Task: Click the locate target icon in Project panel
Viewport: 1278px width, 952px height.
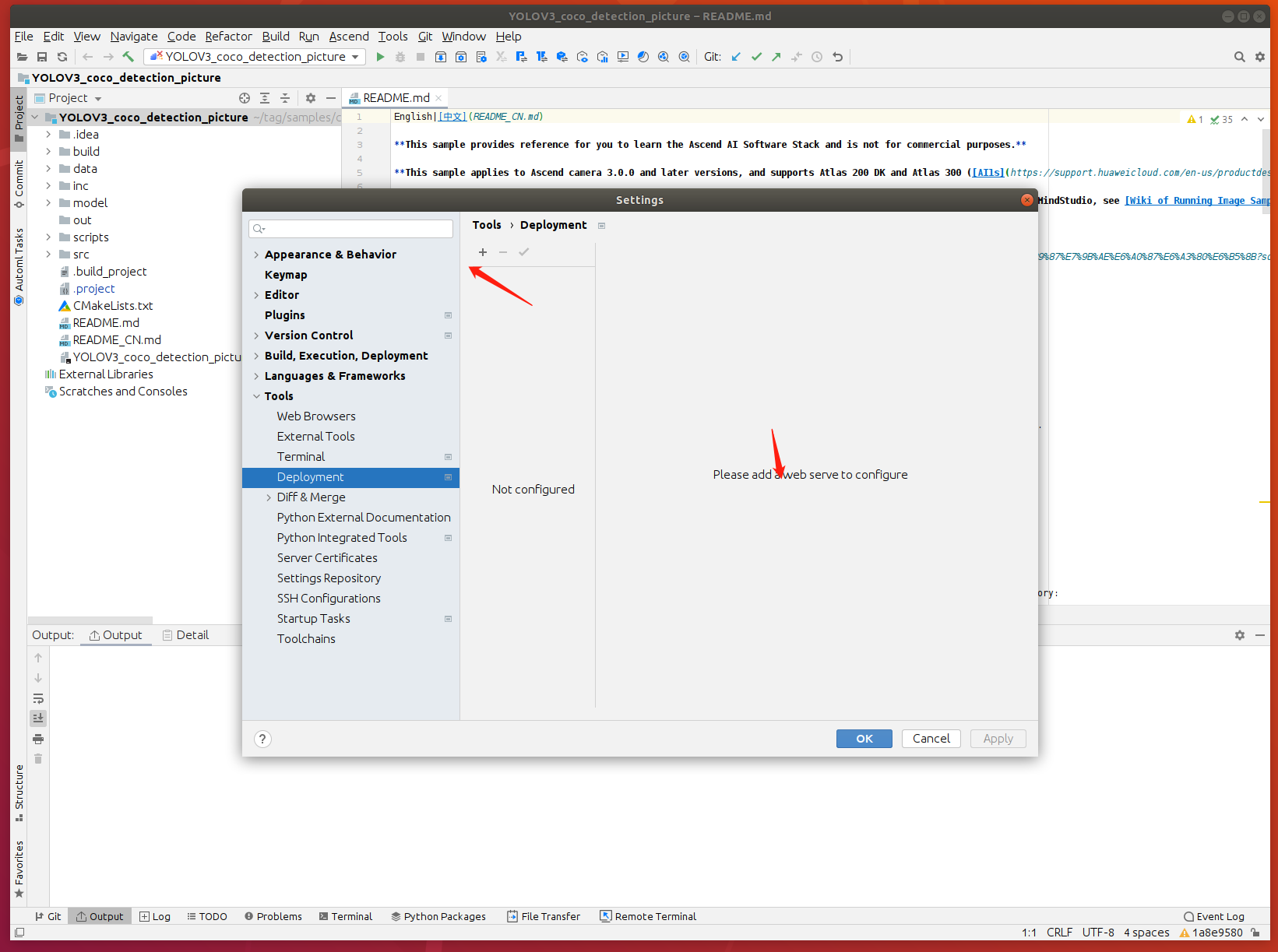Action: 245,98
